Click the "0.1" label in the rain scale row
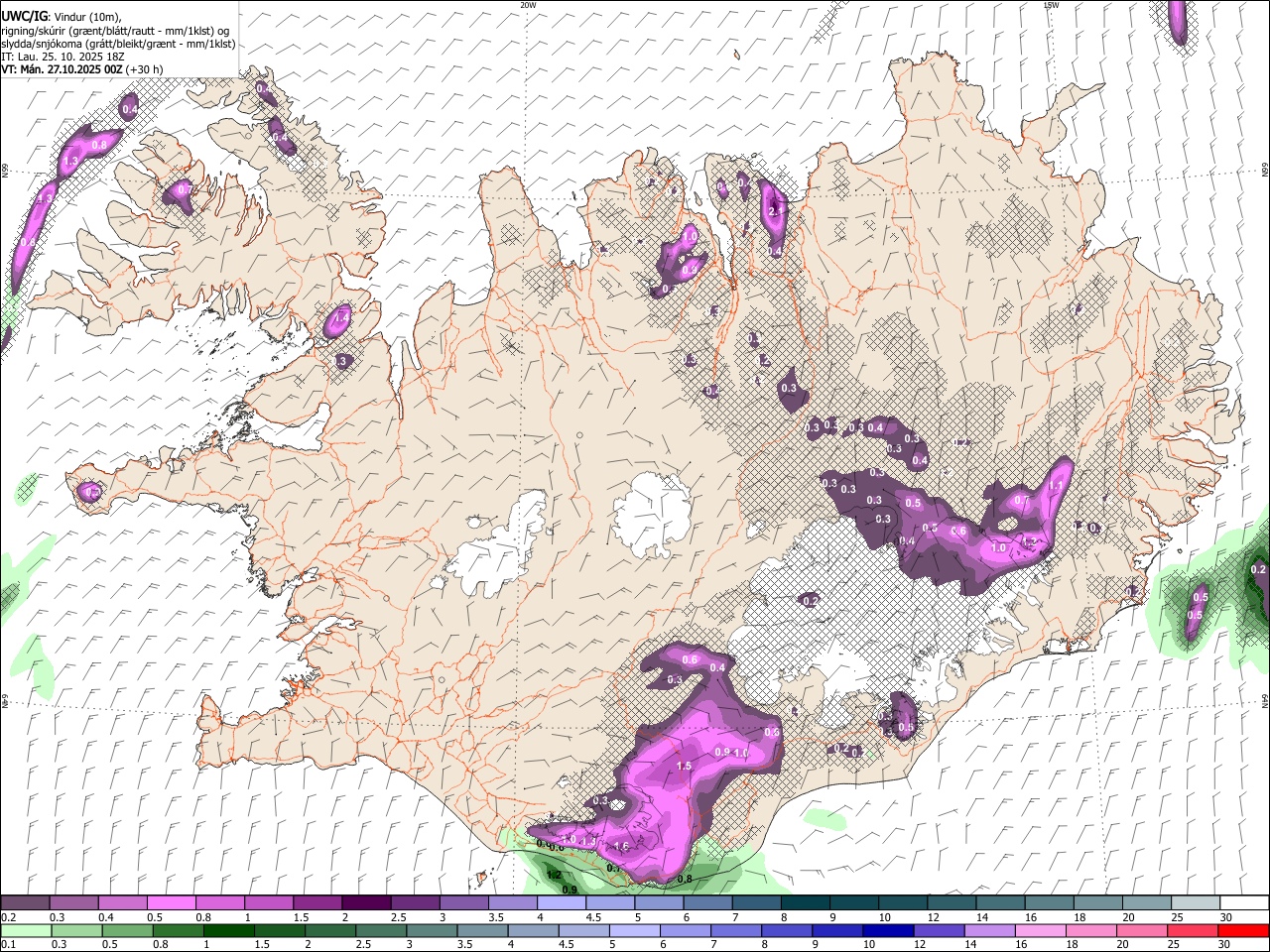1270x952 pixels. tap(9, 945)
